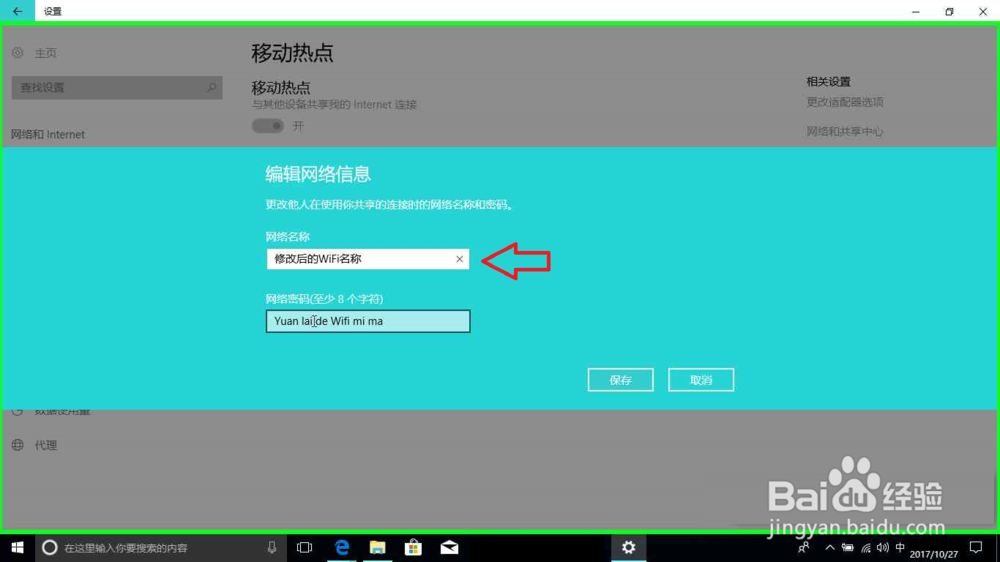Open the Mail app on the taskbar
The height and width of the screenshot is (562, 1000).
(449, 547)
